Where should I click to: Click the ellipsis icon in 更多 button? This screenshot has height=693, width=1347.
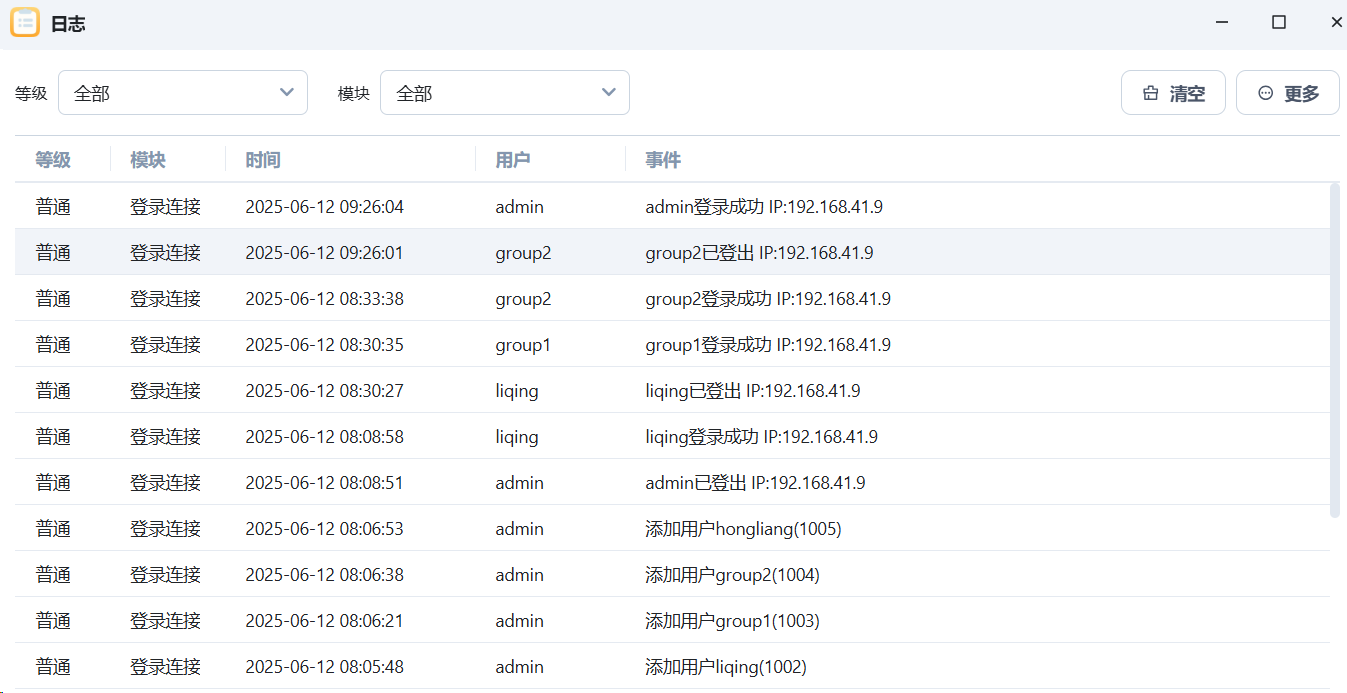(x=1266, y=93)
